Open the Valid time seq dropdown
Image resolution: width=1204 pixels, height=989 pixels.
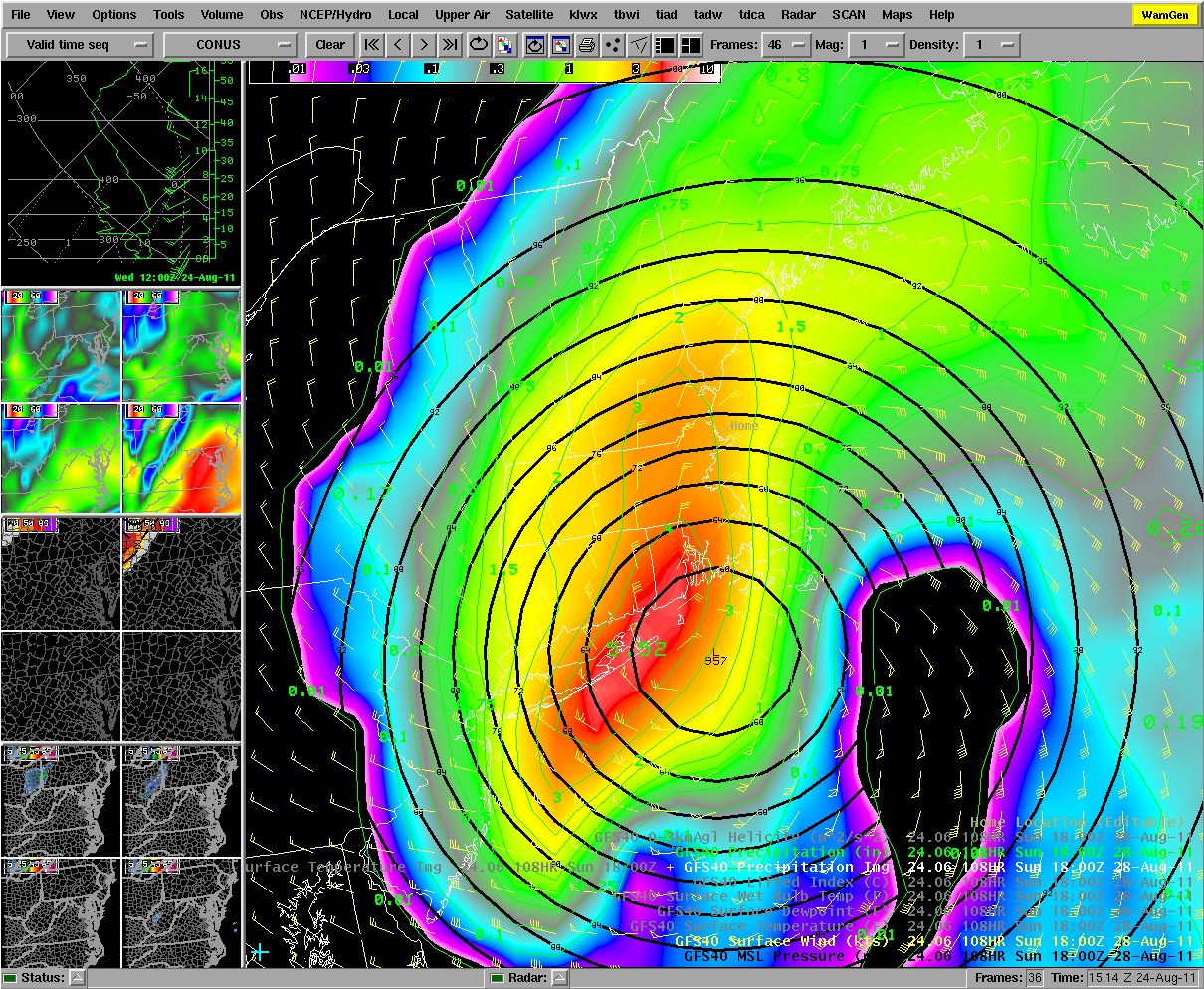coord(81,45)
